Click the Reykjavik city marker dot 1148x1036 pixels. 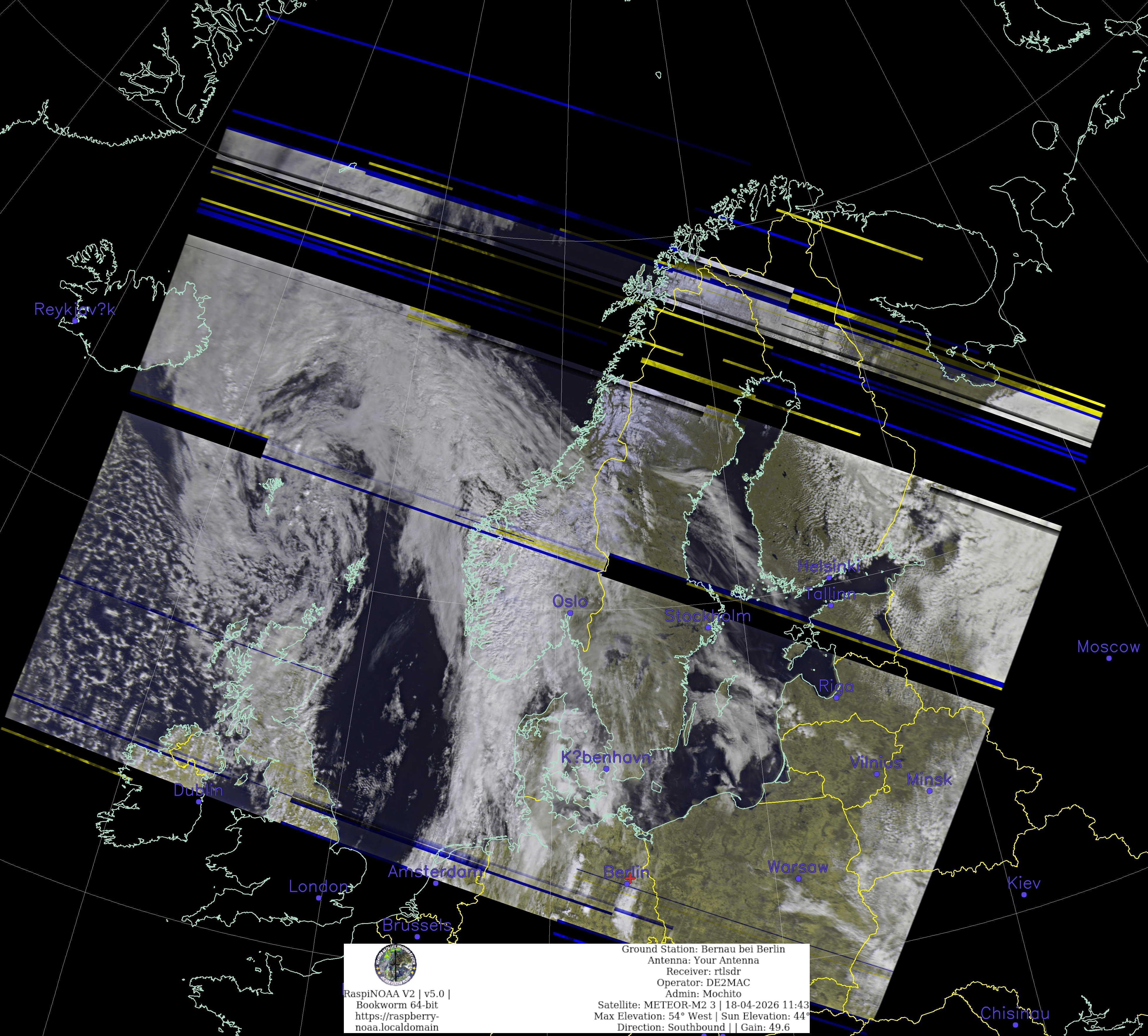pos(75,321)
